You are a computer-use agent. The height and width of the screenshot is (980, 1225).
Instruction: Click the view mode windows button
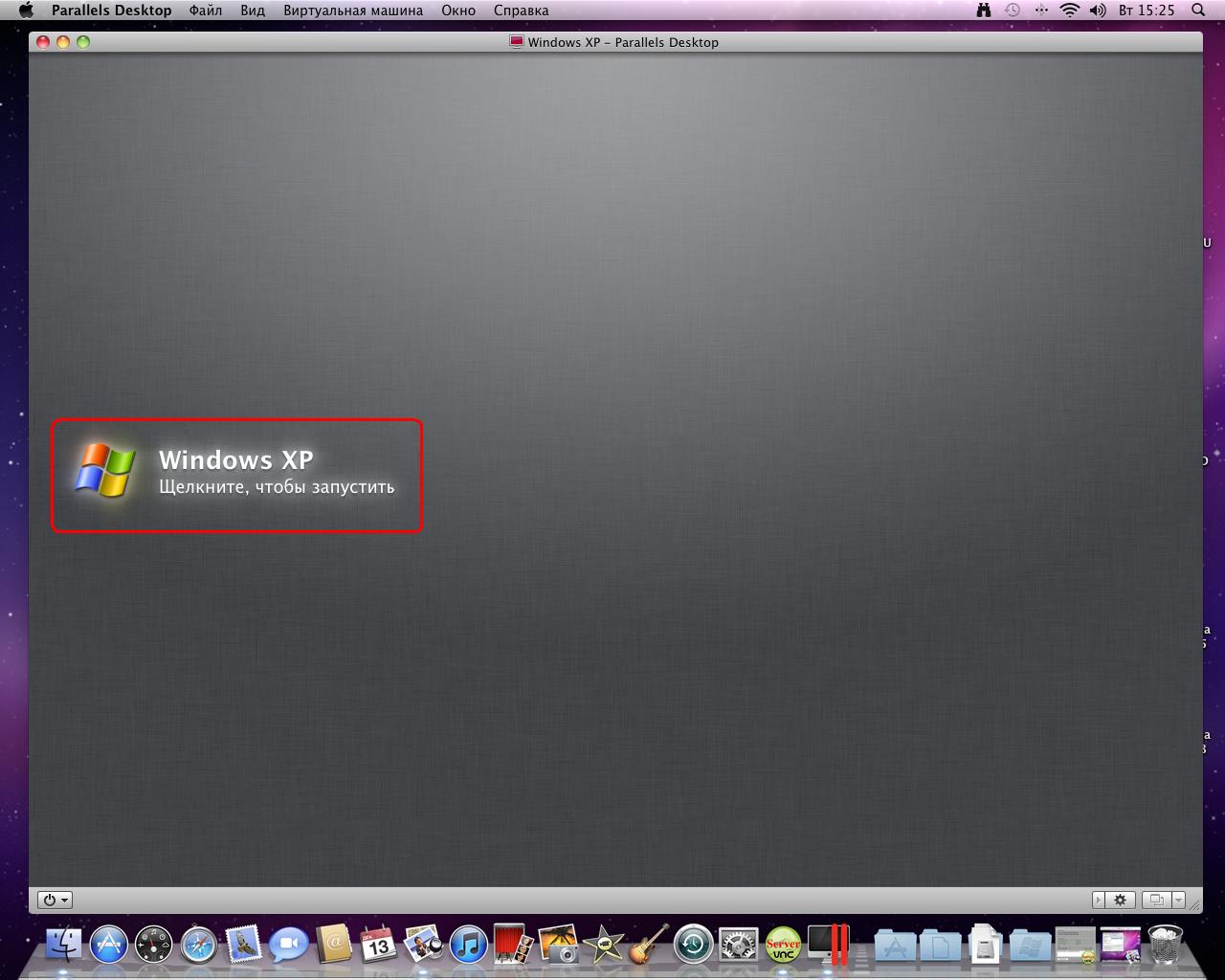(x=1156, y=900)
